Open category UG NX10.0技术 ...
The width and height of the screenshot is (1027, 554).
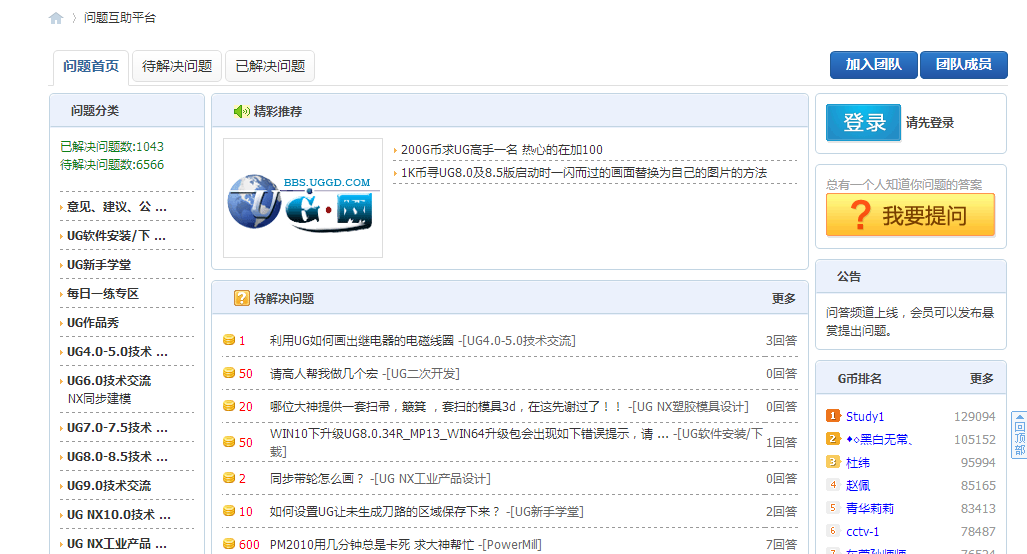[119, 515]
